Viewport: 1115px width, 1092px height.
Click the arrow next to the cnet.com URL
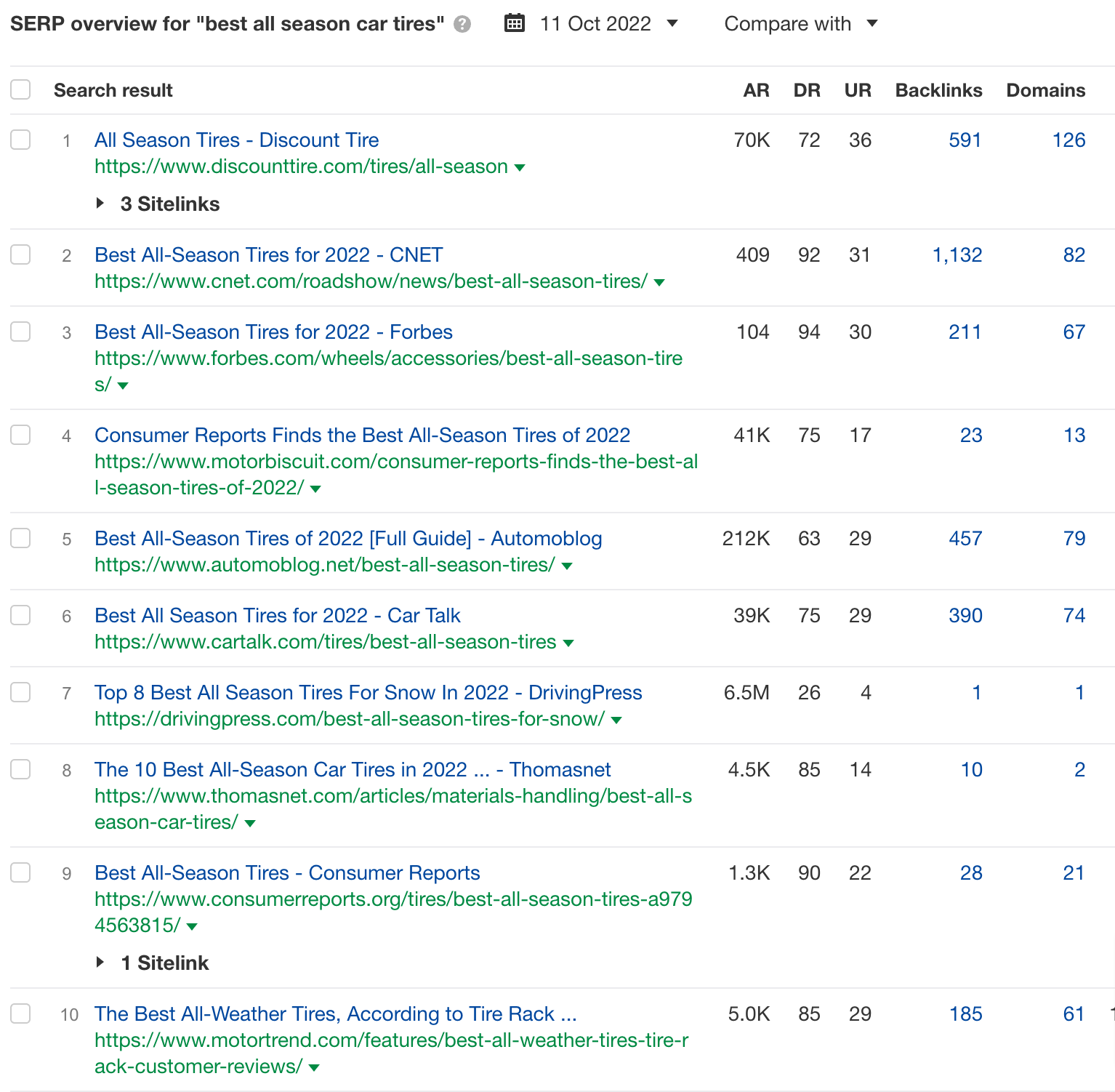[659, 283]
